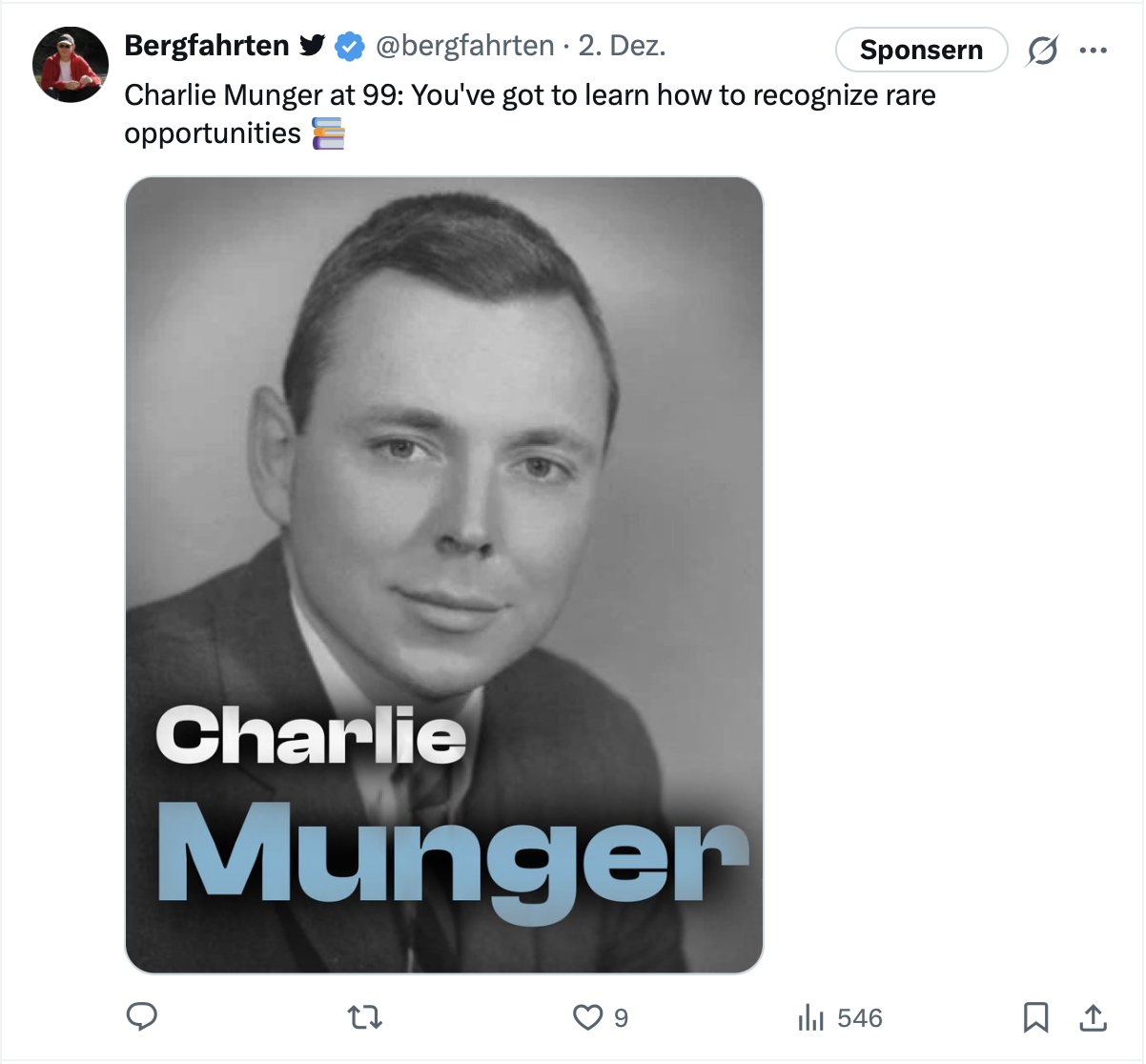Open the three-dot more options menu

click(1093, 51)
